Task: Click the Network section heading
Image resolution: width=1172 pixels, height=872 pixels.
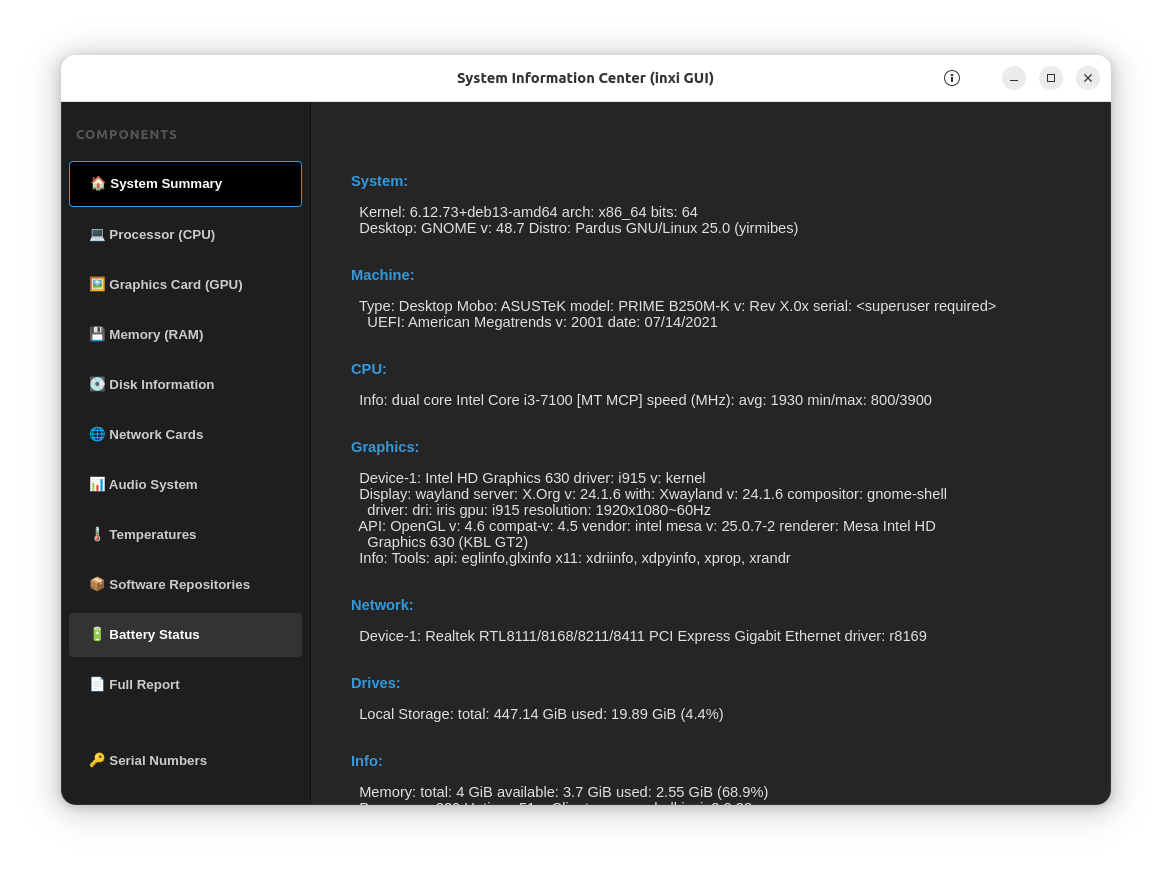Action: click(x=382, y=605)
